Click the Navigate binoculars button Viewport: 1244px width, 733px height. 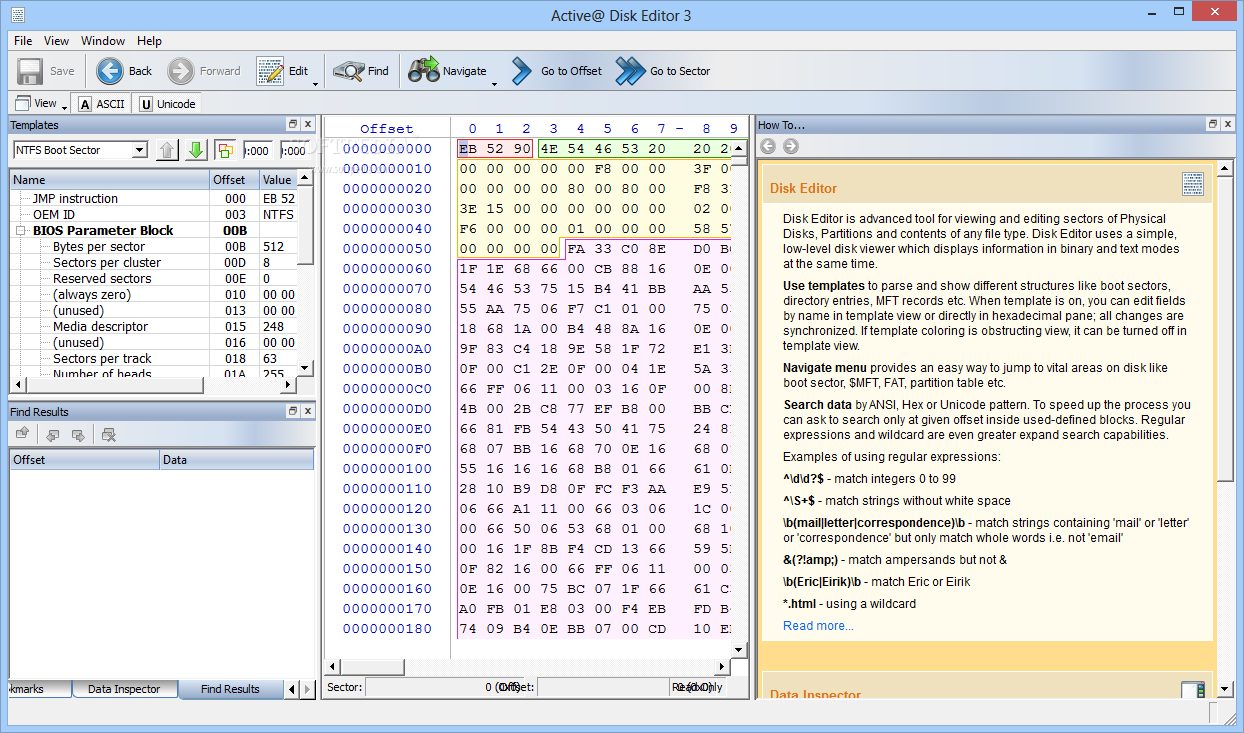click(447, 71)
